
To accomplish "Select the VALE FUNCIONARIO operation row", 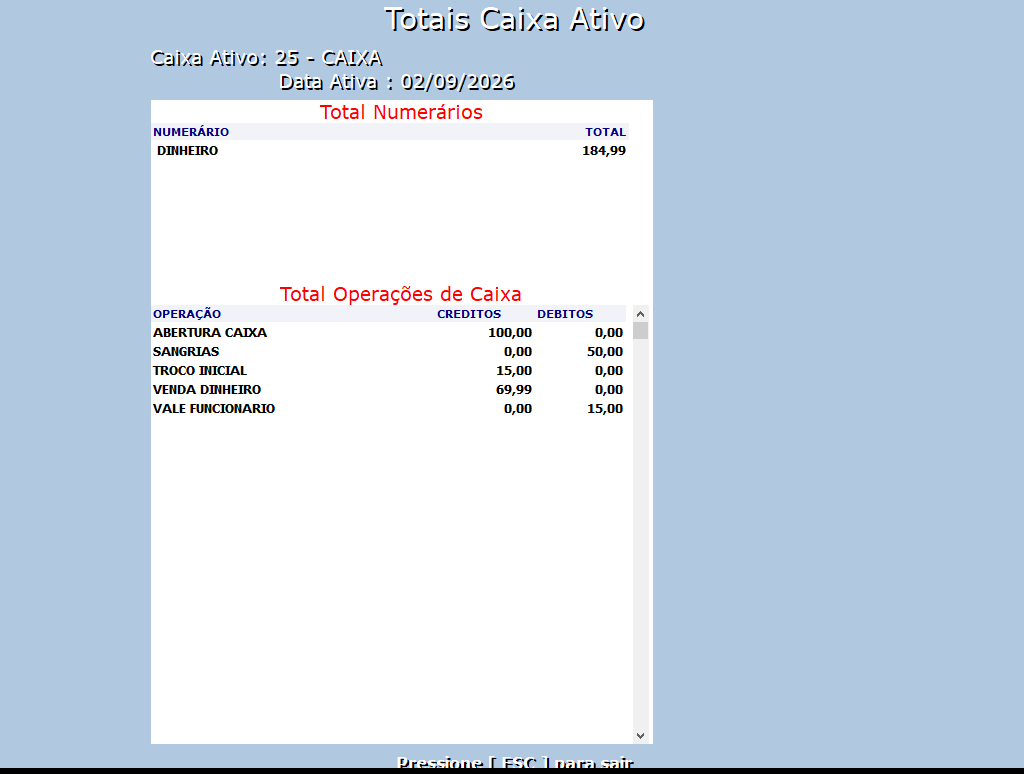I will pos(389,408).
